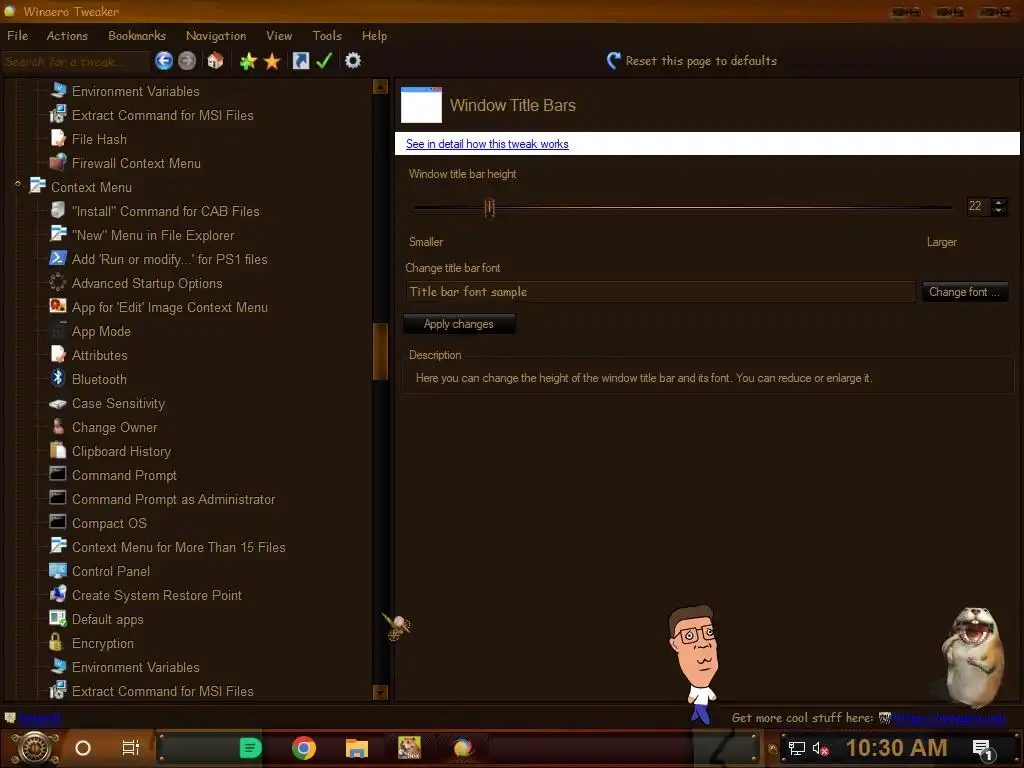Click the muted volume tray icon
Image resolution: width=1024 pixels, height=768 pixels.
(820, 748)
